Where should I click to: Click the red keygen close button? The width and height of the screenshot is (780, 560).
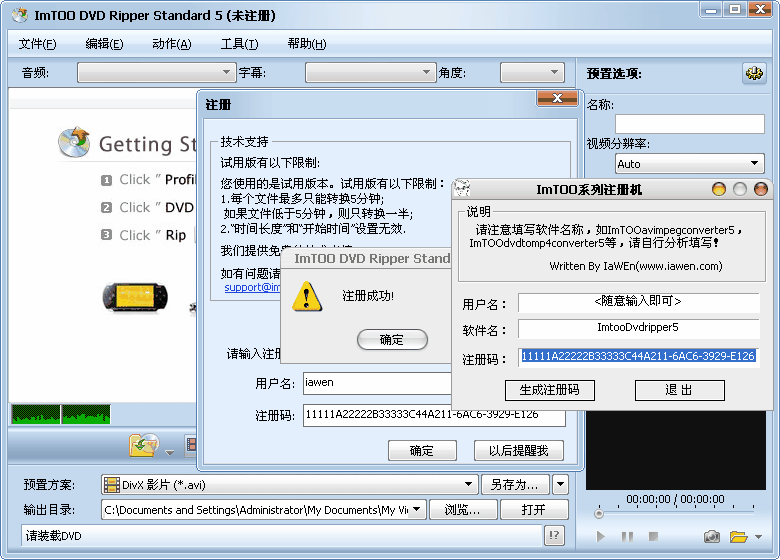tap(761, 189)
